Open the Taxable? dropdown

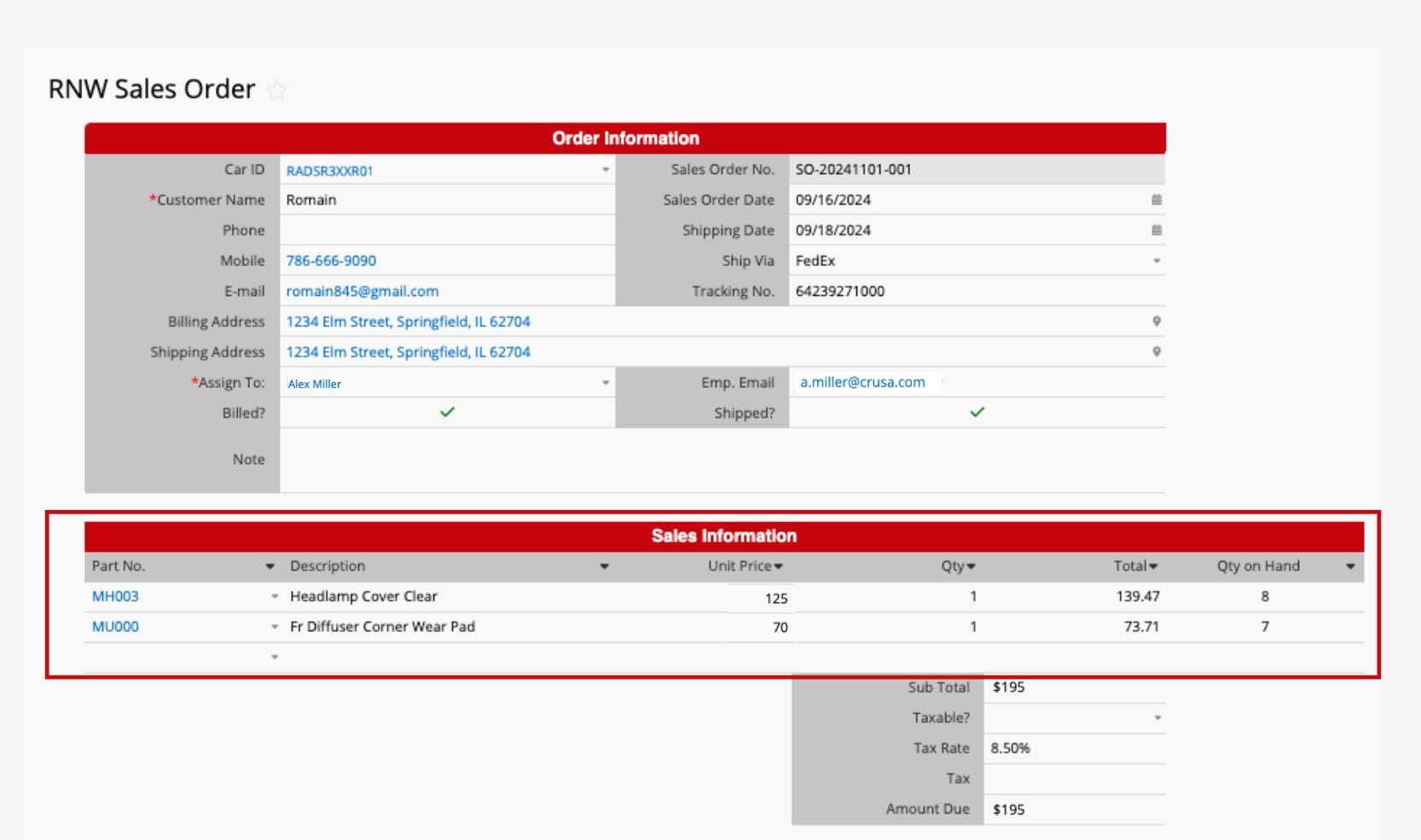pos(1157,718)
